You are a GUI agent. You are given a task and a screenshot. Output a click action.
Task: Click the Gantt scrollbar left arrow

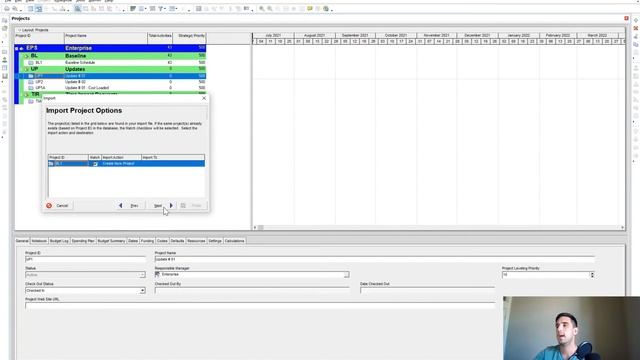[x=255, y=228]
